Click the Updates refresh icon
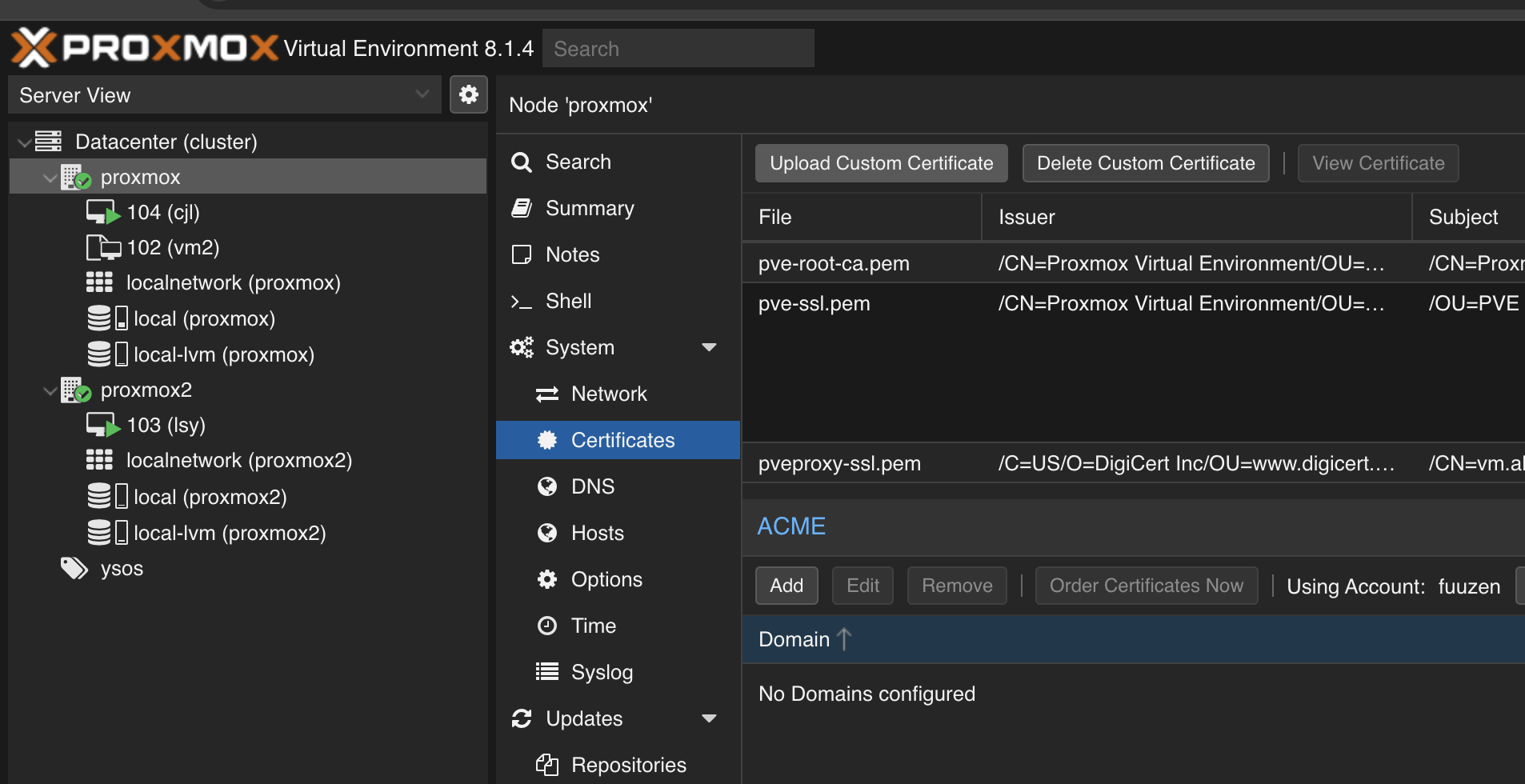1525x784 pixels. coord(522,718)
